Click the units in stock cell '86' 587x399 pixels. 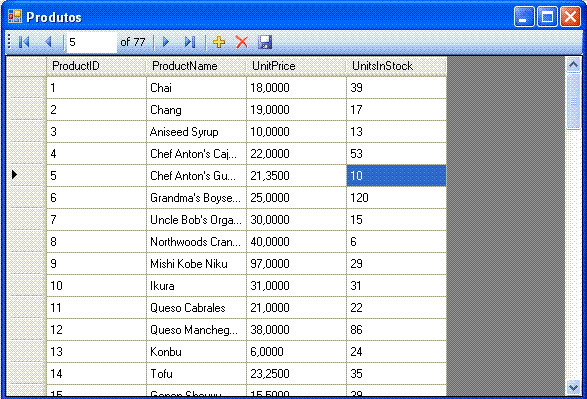pos(396,330)
